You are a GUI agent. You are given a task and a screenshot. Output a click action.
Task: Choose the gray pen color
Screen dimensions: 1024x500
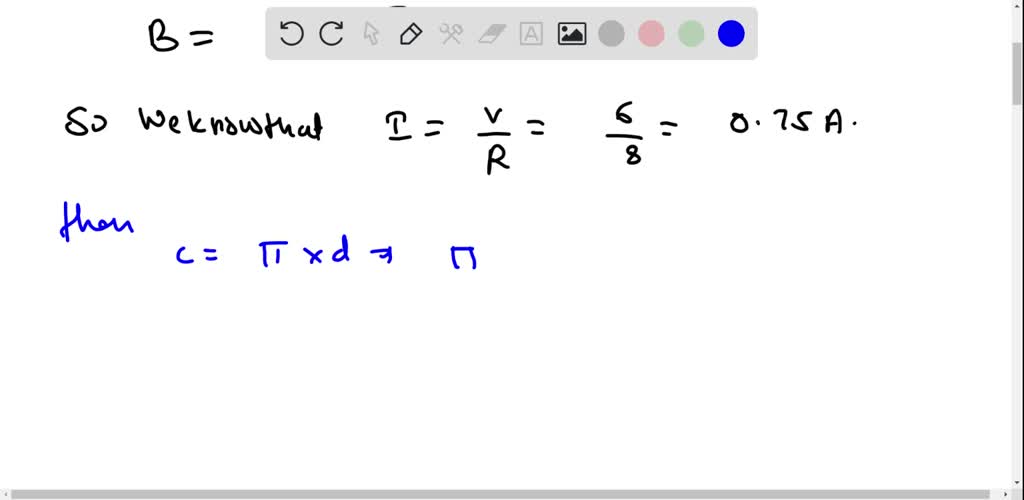coord(611,33)
